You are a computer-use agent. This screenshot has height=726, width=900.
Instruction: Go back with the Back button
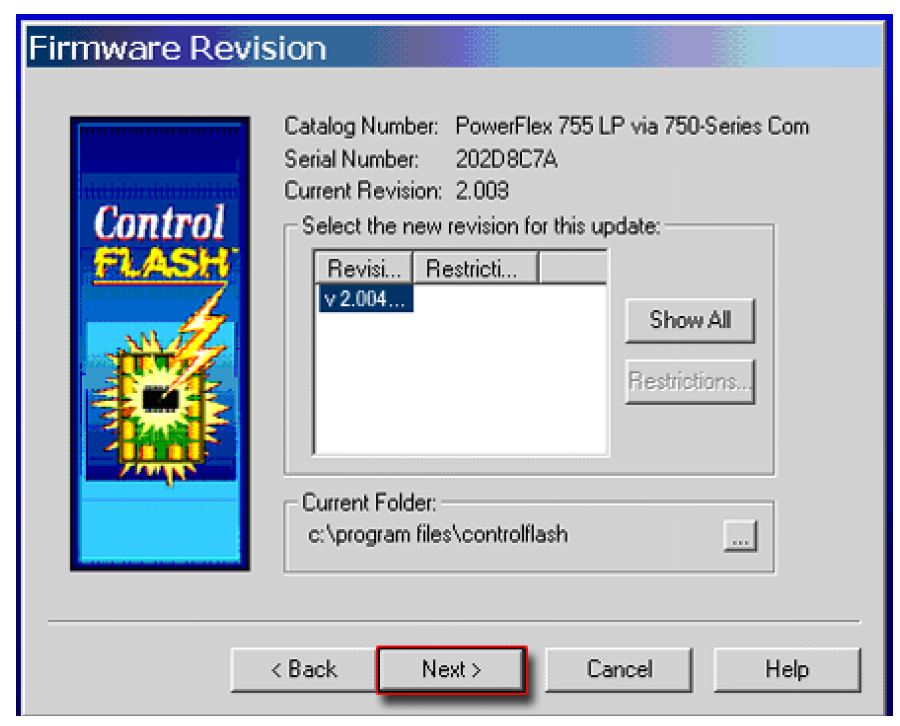304,669
